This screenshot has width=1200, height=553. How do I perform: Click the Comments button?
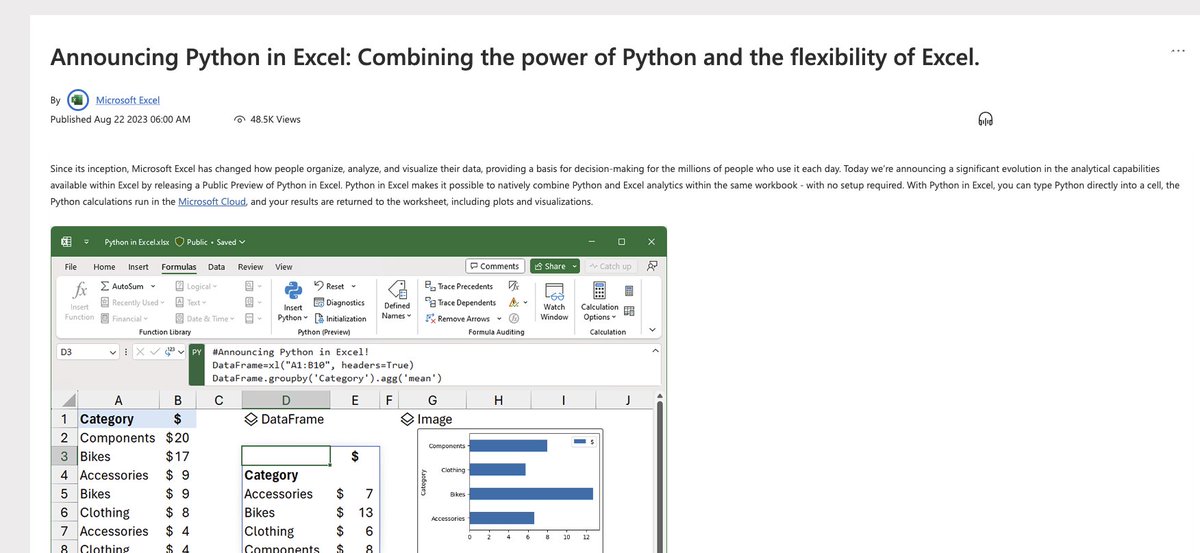495,266
